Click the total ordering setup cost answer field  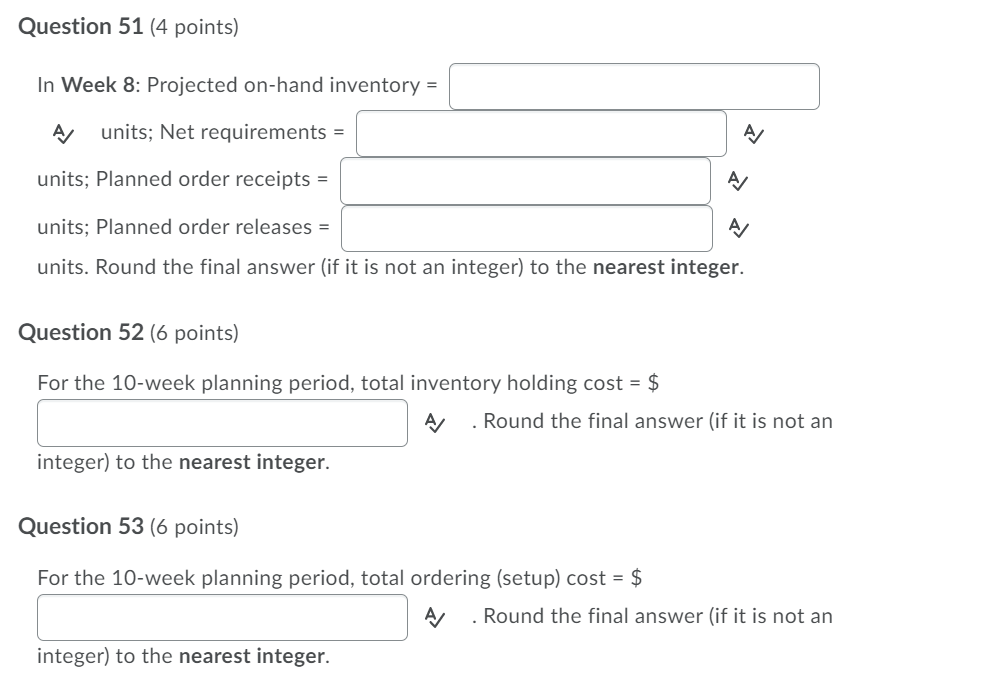pyautogui.click(x=222, y=615)
